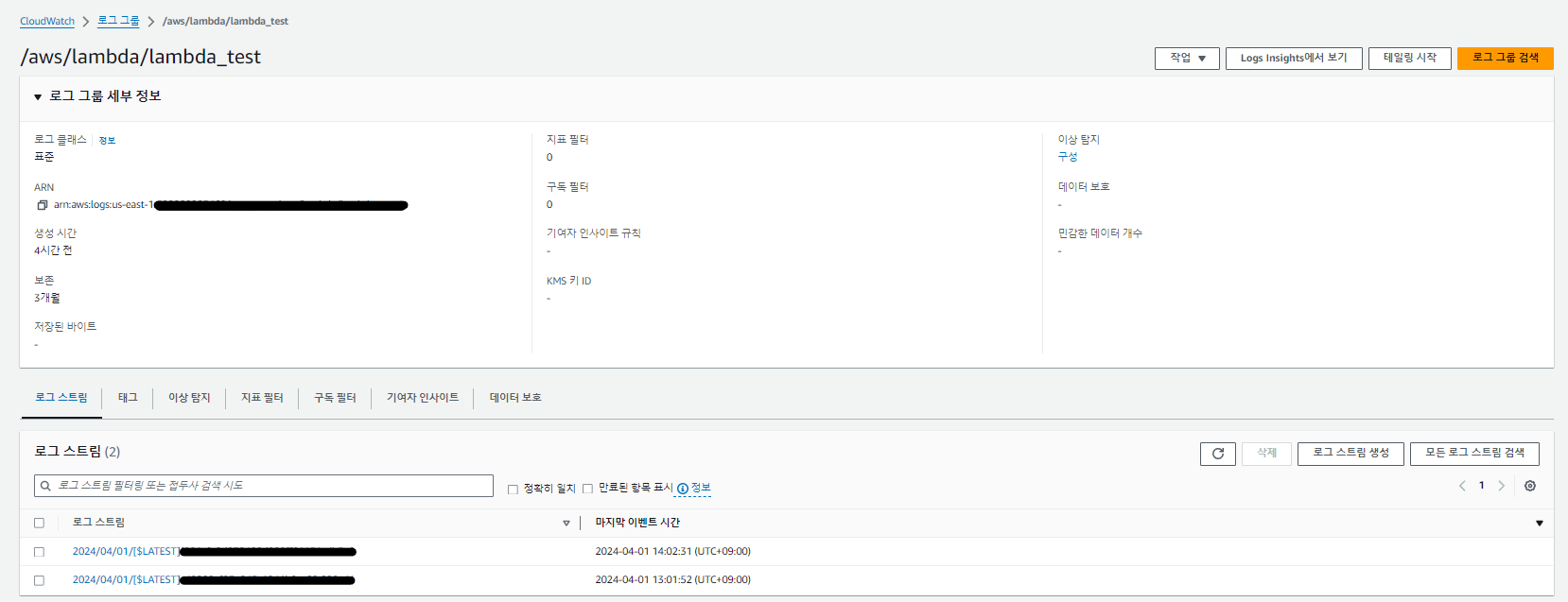This screenshot has height=602, width=1568.
Task: Go to next page of log streams
Action: click(1501, 486)
